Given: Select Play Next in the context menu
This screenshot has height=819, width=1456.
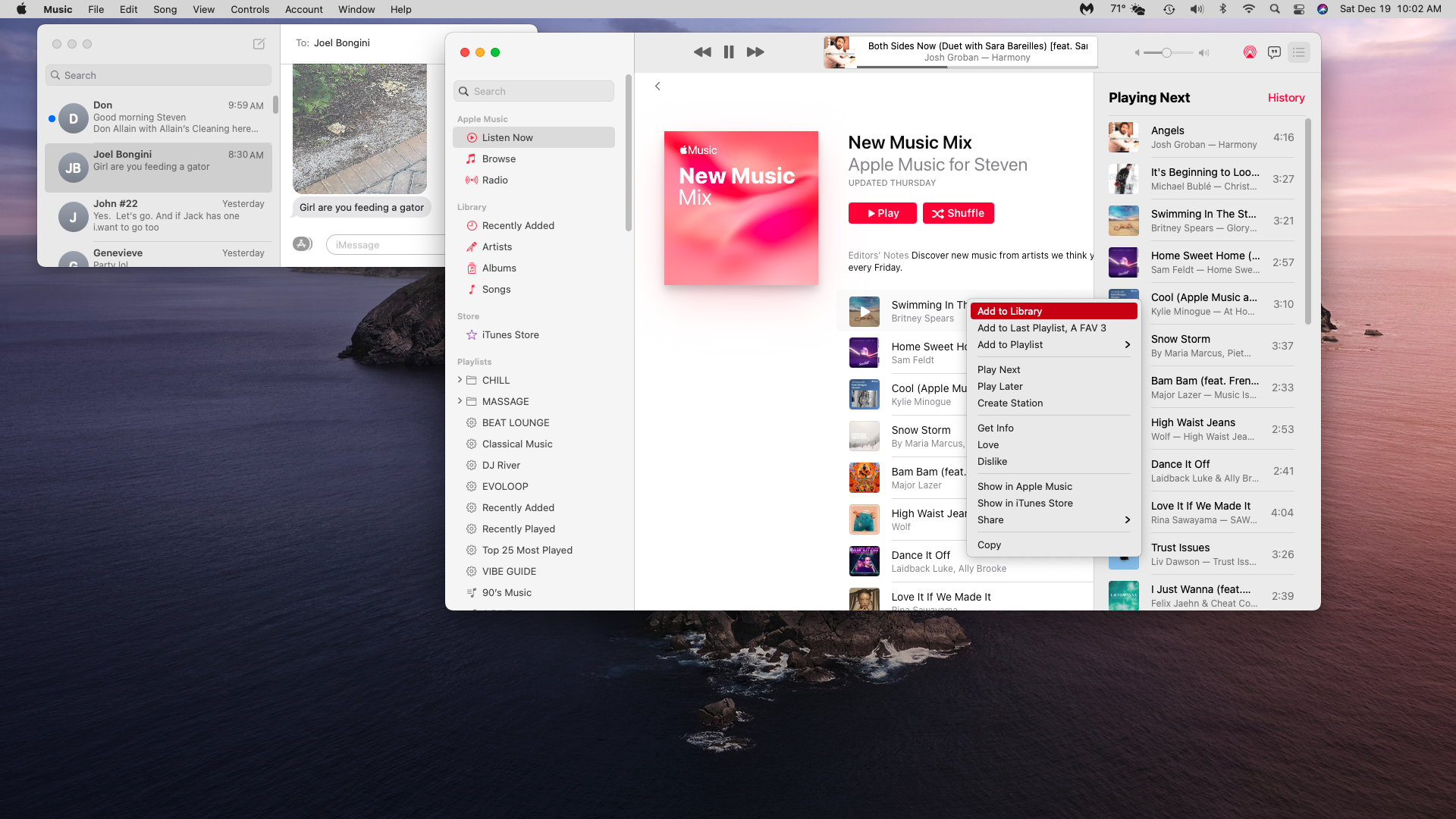Looking at the screenshot, I should [999, 369].
